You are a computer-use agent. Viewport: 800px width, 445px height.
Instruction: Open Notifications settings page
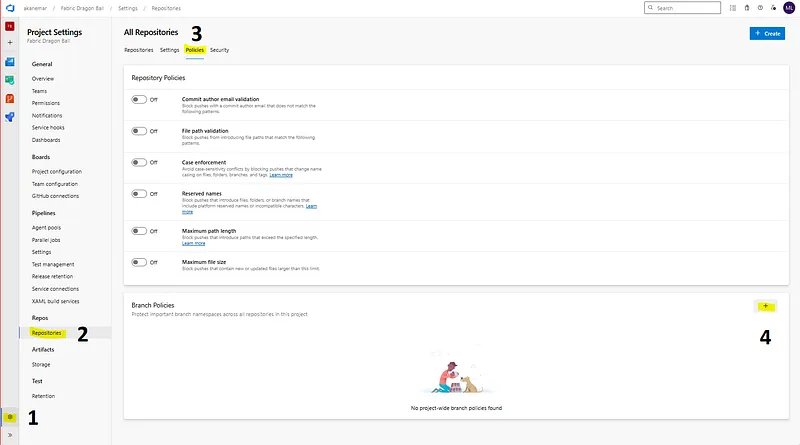[47, 115]
